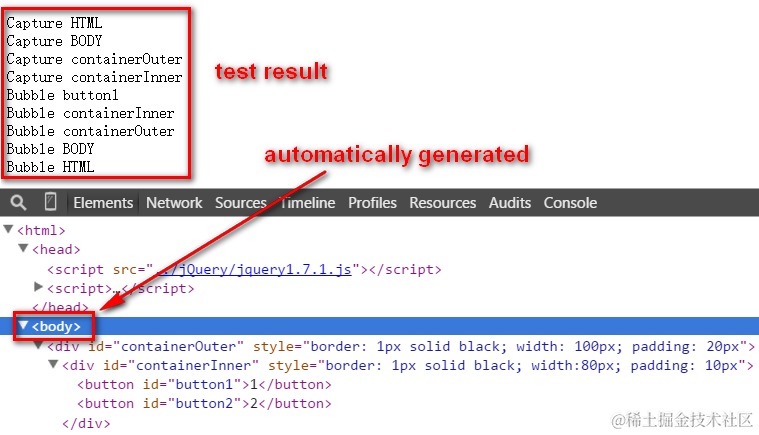
Task: Expand the collapsed inline script node
Action: 38,287
